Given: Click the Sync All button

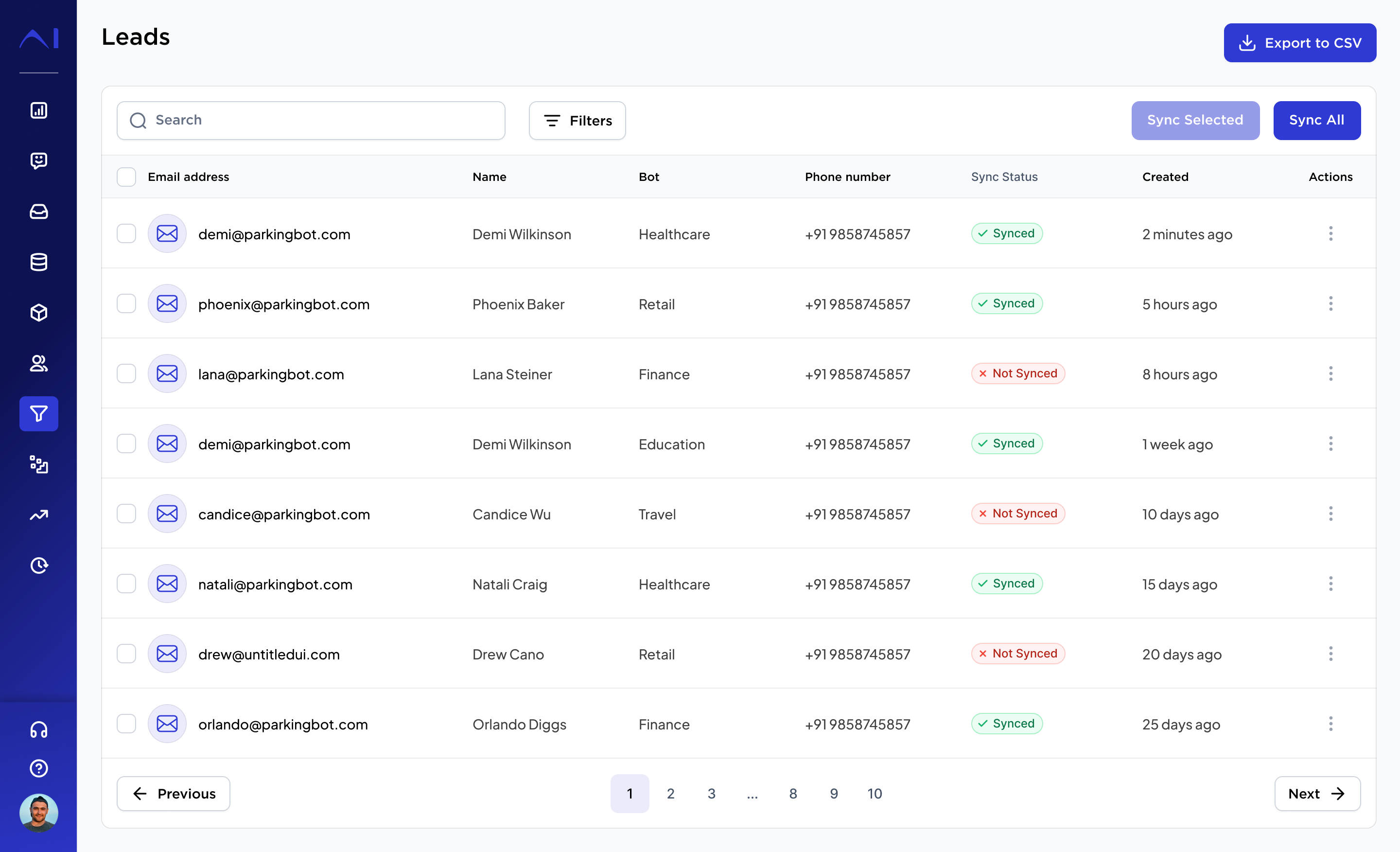Looking at the screenshot, I should tap(1316, 121).
